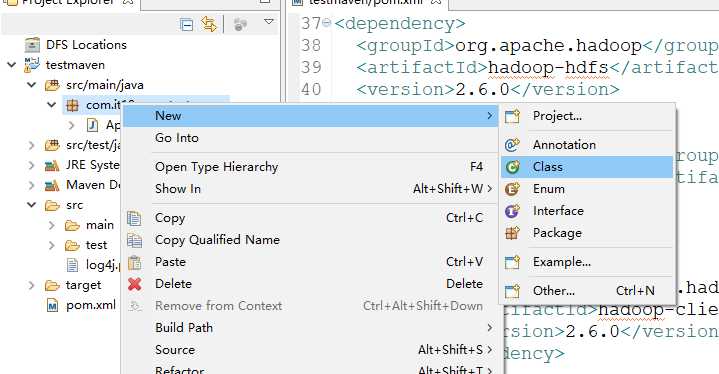Create a new Enum
Viewport: 719px width, 374px height.
(x=587, y=189)
